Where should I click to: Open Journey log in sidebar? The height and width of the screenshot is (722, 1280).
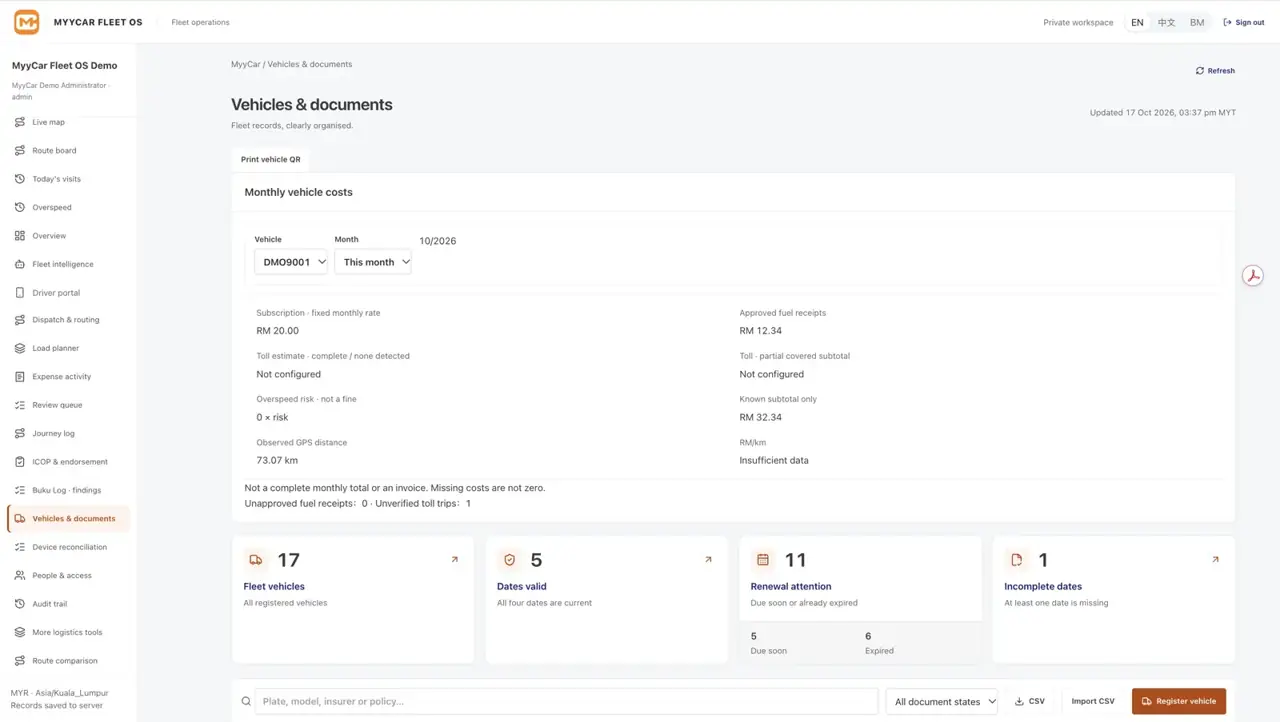click(x=68, y=434)
